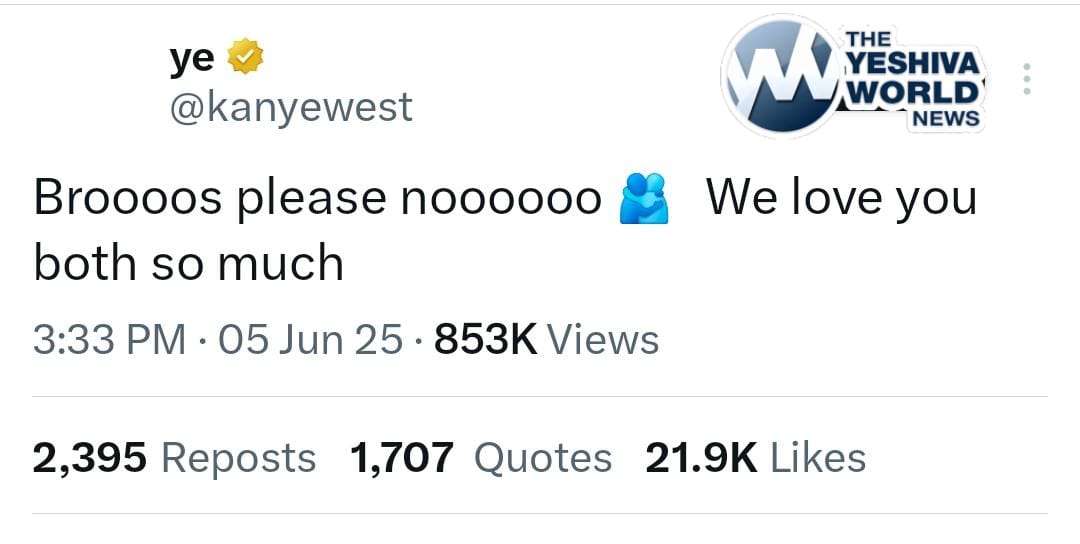Viewport: 1080px width, 544px height.
Task: Click the 05 Jun 25 date
Action: (x=311, y=340)
